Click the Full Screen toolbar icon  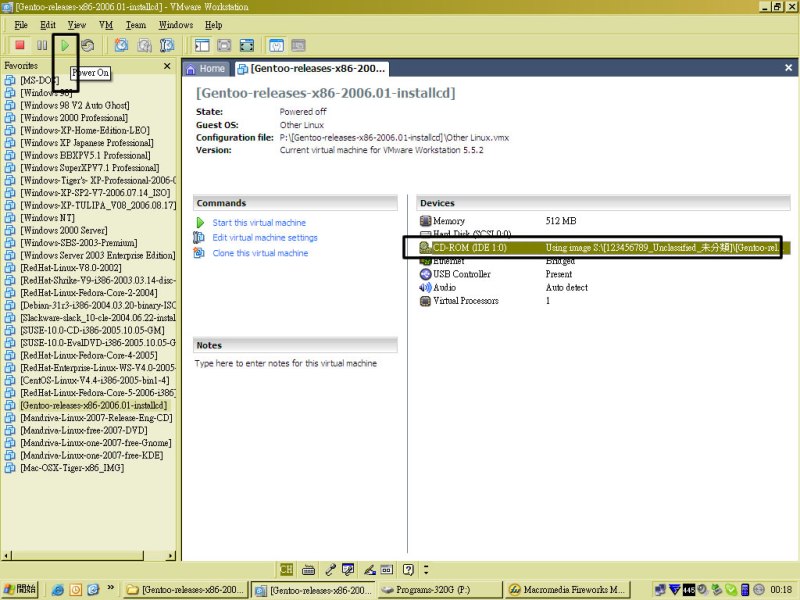coord(246,45)
